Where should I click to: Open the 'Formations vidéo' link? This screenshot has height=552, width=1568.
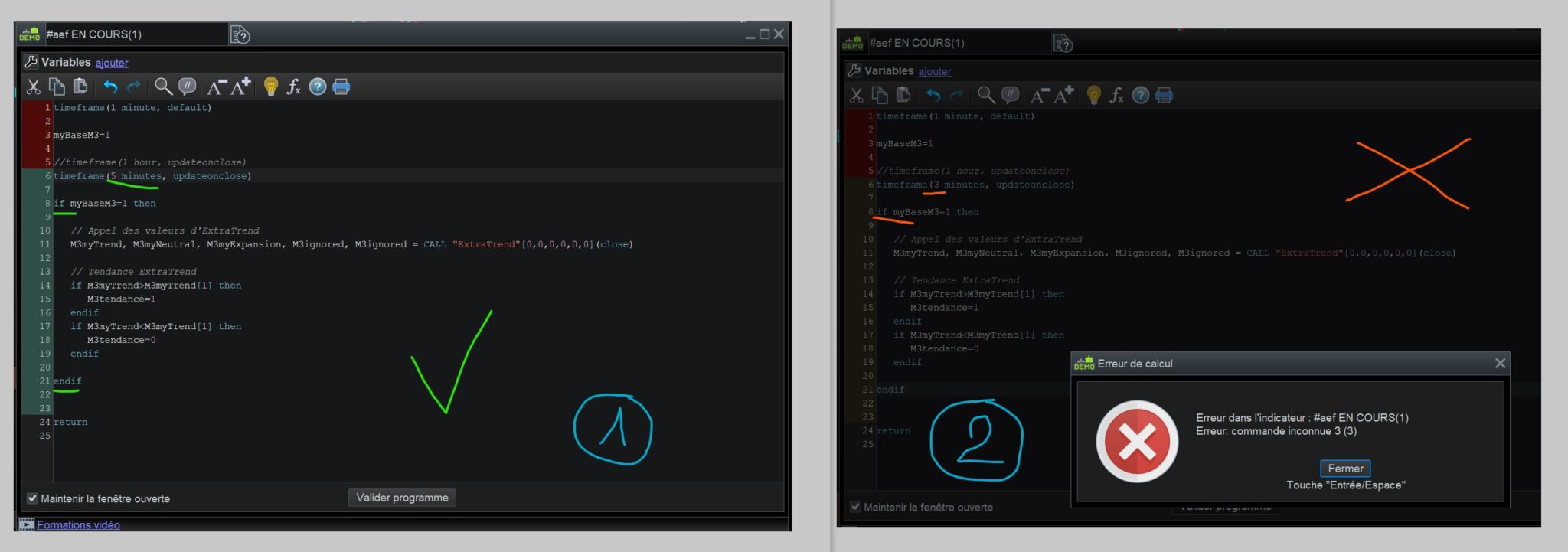point(78,524)
